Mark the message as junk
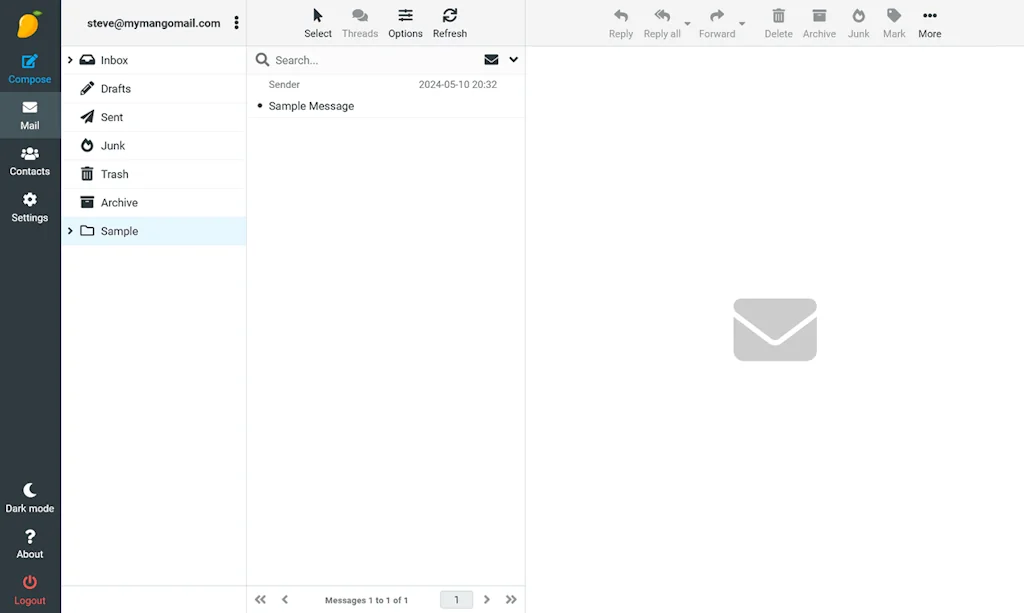Image resolution: width=1024 pixels, height=613 pixels. (x=858, y=22)
